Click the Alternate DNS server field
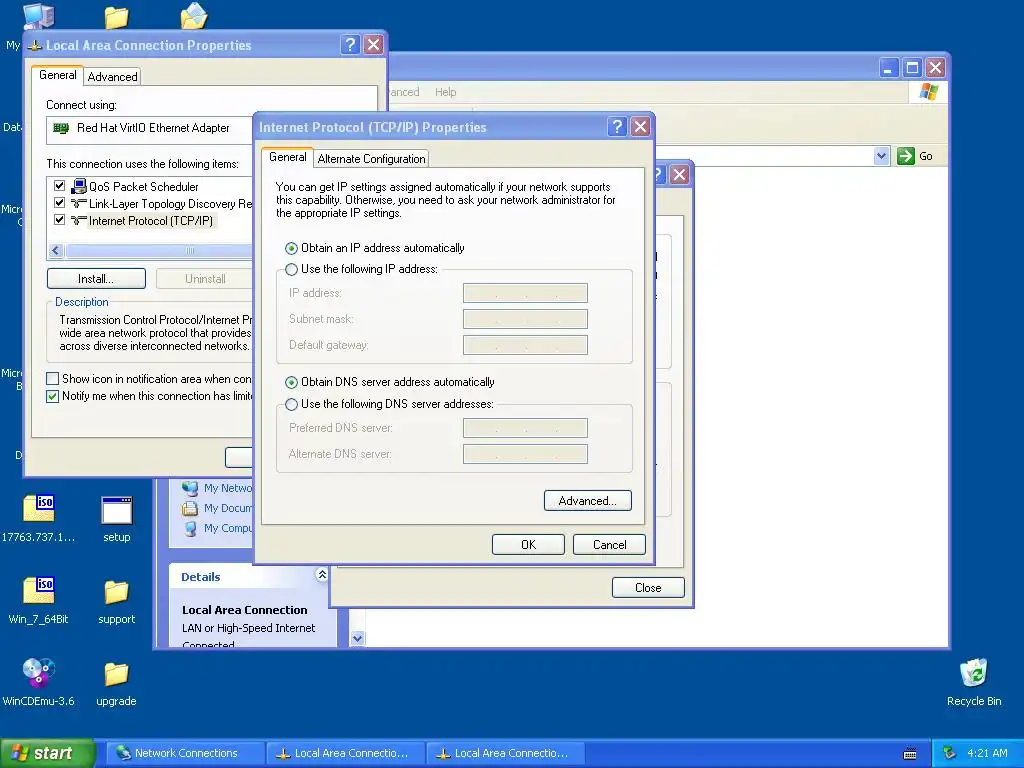The width and height of the screenshot is (1024, 768). click(x=525, y=454)
